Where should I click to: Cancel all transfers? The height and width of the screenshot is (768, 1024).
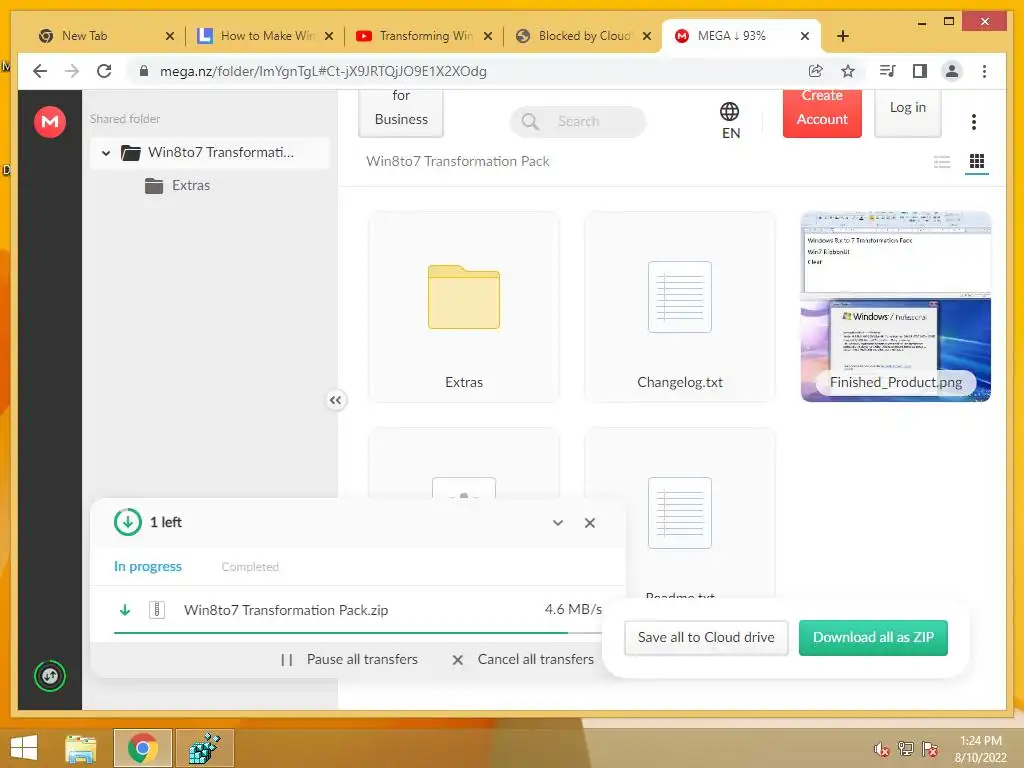522,660
